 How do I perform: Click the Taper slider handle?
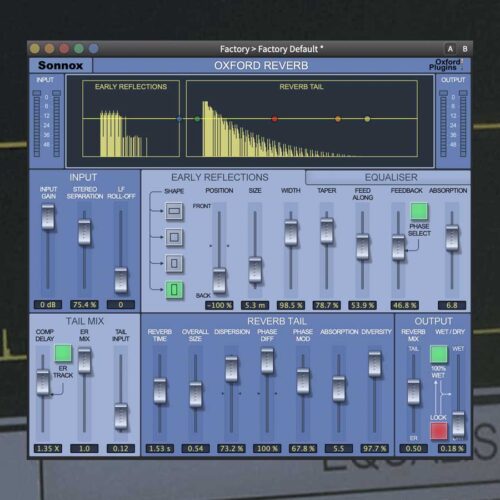pyautogui.click(x=327, y=231)
